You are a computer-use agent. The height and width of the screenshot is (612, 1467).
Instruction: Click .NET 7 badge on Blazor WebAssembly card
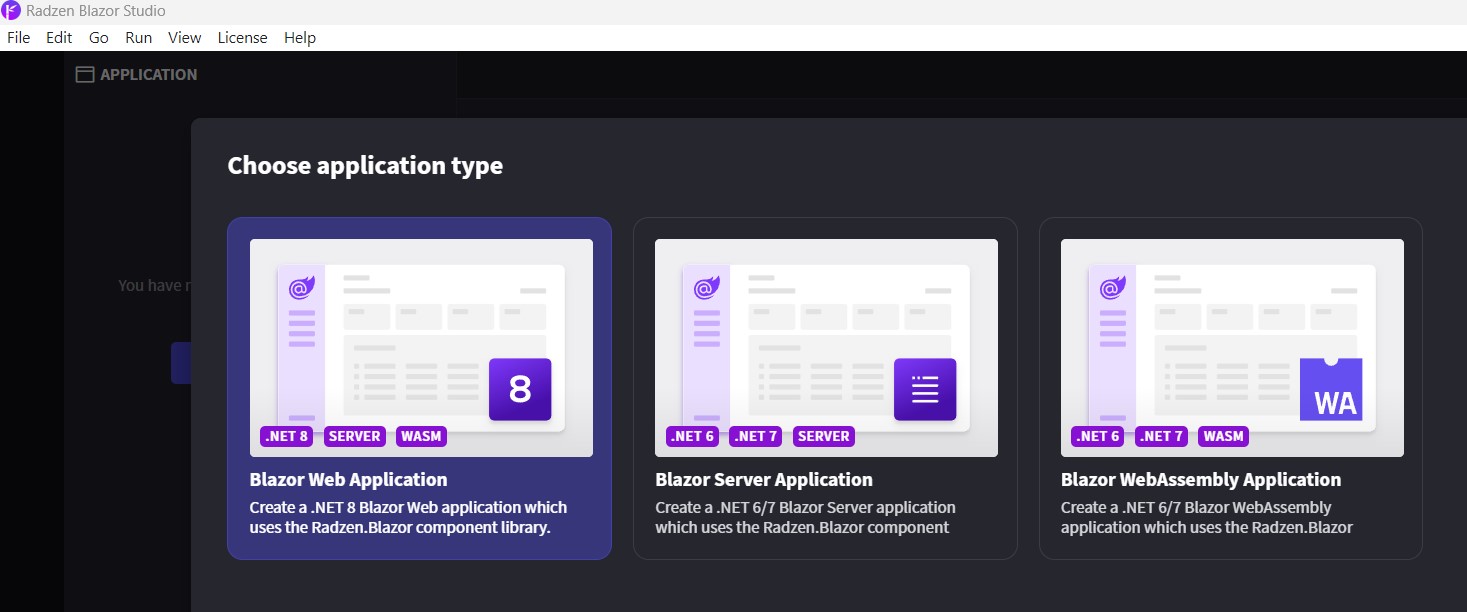coord(1161,436)
